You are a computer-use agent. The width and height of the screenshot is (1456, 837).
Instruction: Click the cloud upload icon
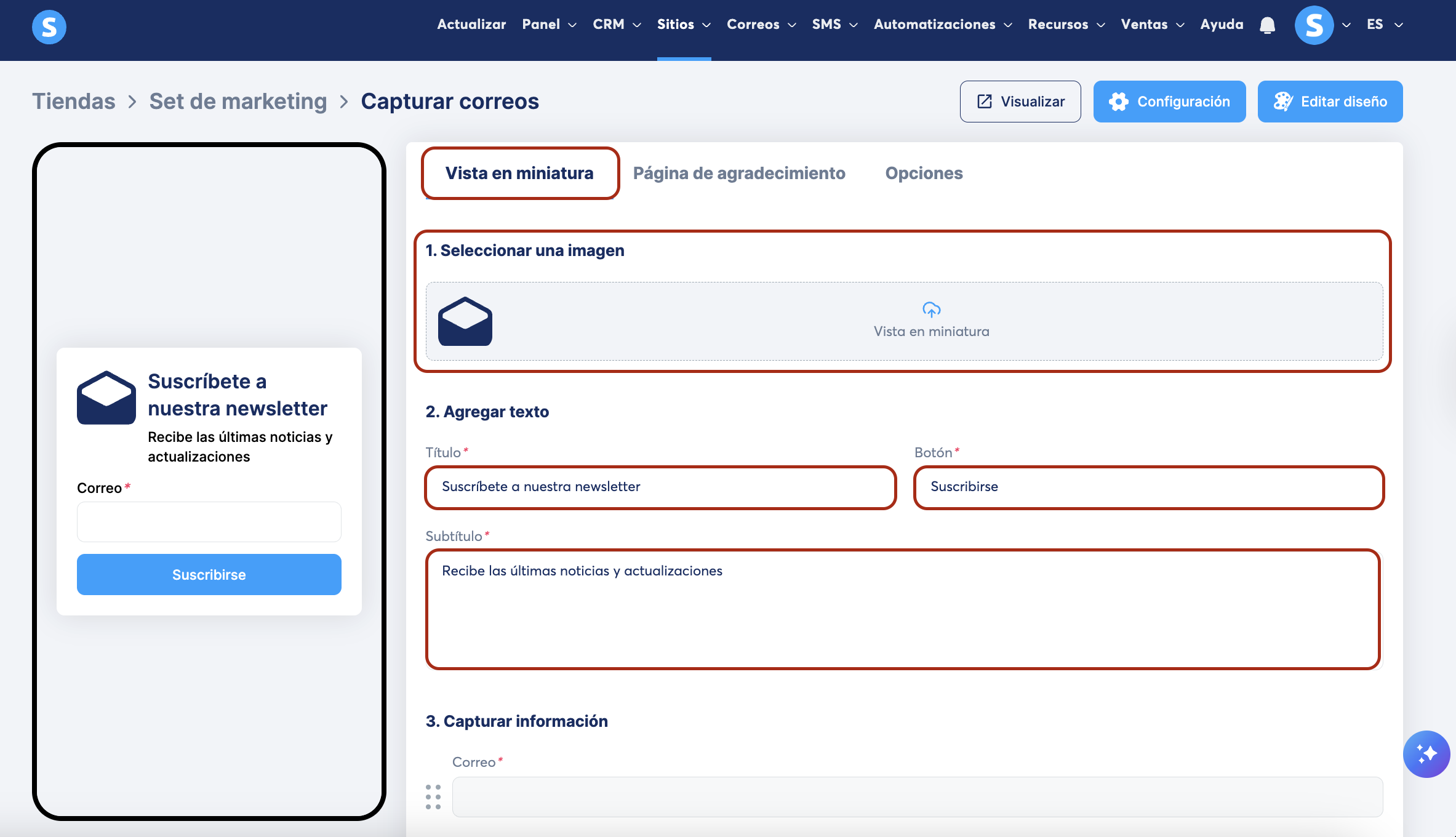[931, 310]
